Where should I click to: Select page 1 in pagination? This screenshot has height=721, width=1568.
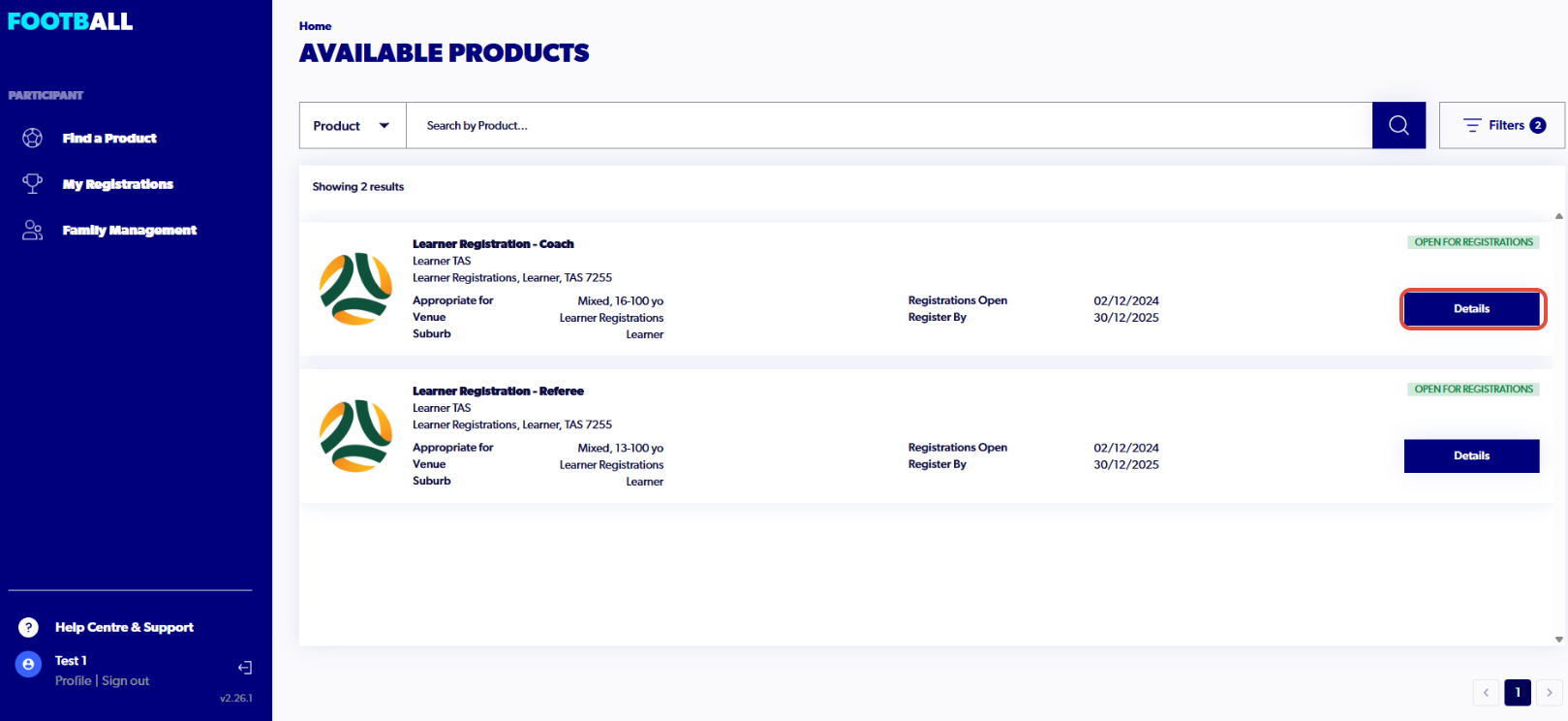[1518, 692]
